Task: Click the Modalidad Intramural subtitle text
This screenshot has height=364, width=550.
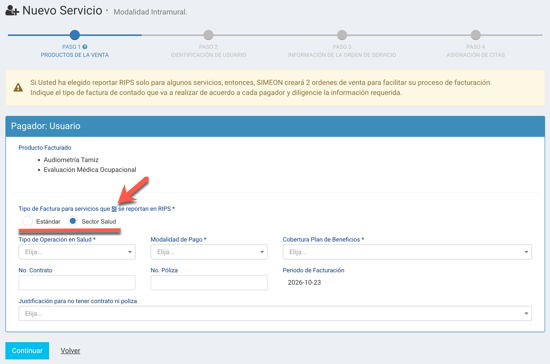Action: pos(150,12)
